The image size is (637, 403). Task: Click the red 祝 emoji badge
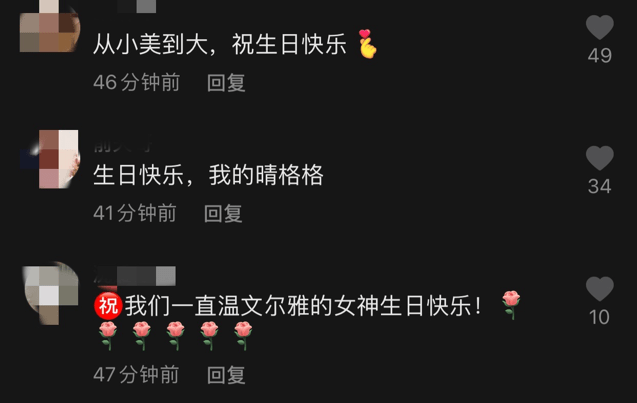[108, 306]
